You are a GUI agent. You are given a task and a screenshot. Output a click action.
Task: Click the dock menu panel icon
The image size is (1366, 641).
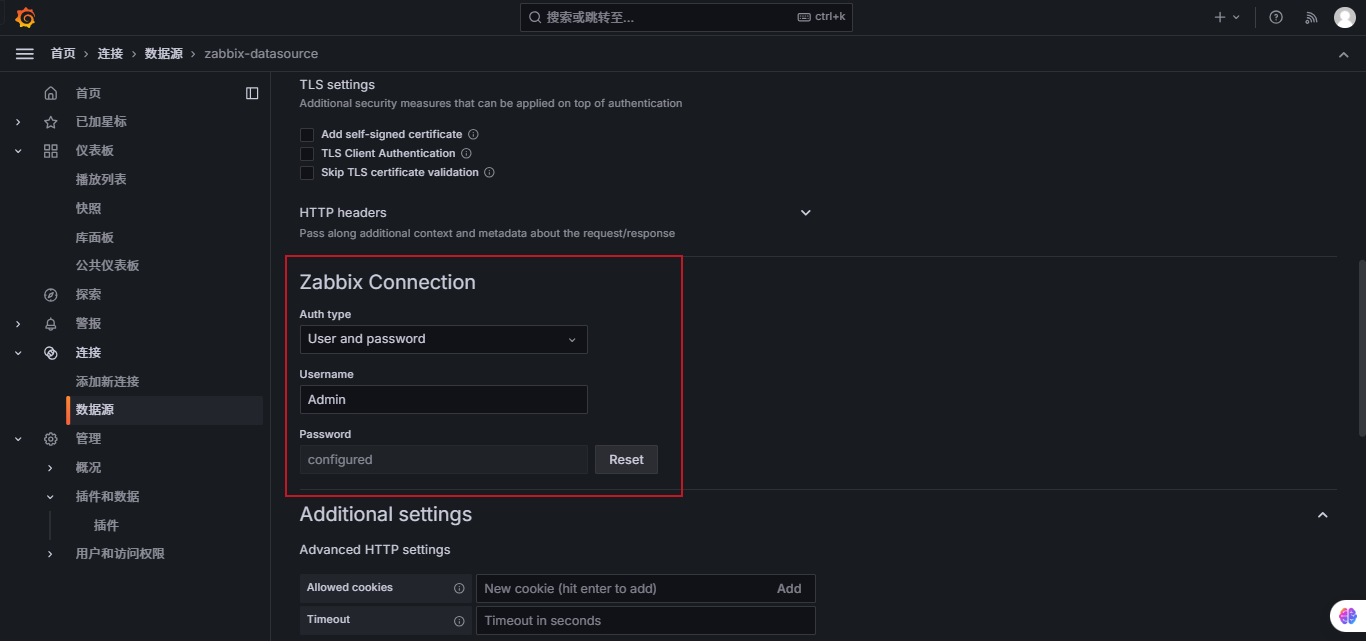pyautogui.click(x=252, y=93)
